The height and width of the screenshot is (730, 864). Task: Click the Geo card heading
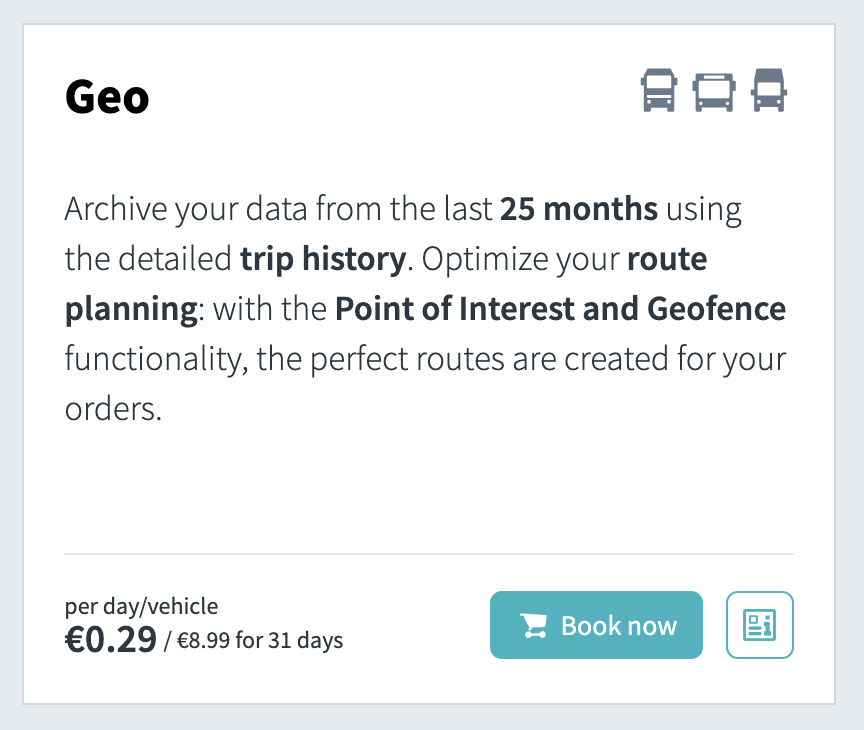pyautogui.click(x=107, y=97)
